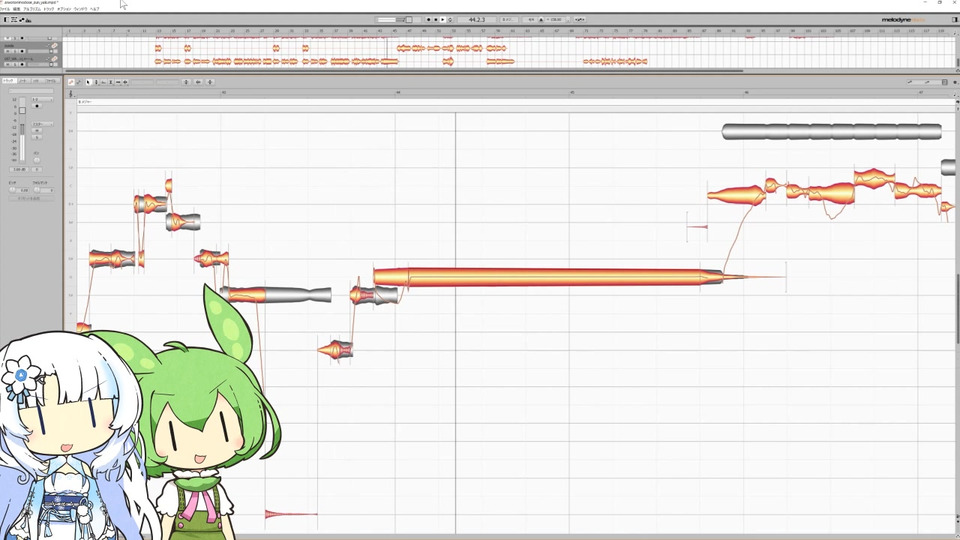
Task: Select the long sustained orange note blob
Action: pos(548,277)
